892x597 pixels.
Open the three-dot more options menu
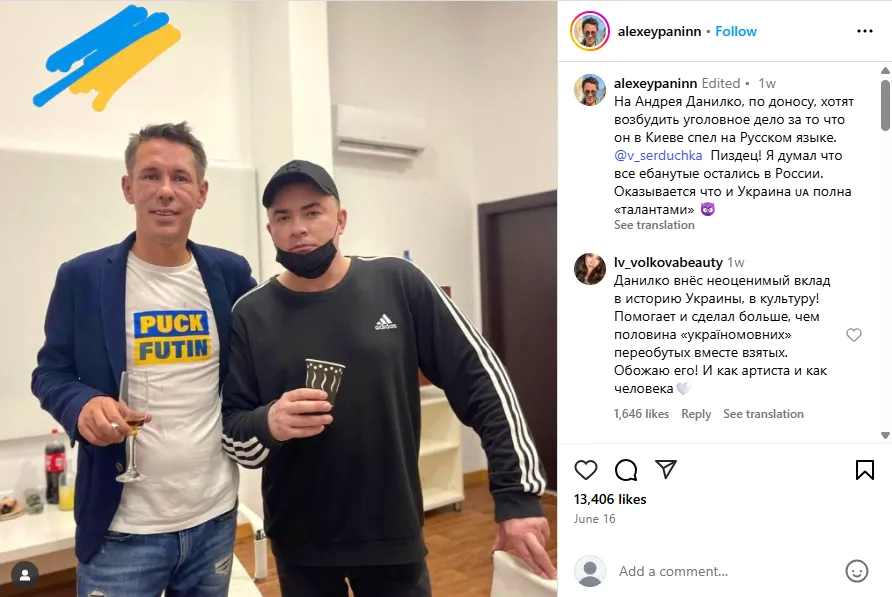tap(865, 31)
